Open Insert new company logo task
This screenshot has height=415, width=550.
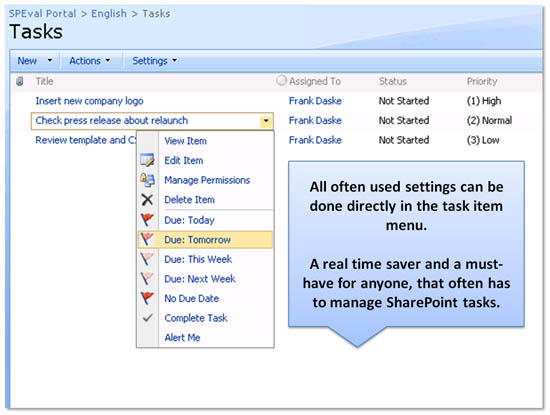pyautogui.click(x=89, y=101)
